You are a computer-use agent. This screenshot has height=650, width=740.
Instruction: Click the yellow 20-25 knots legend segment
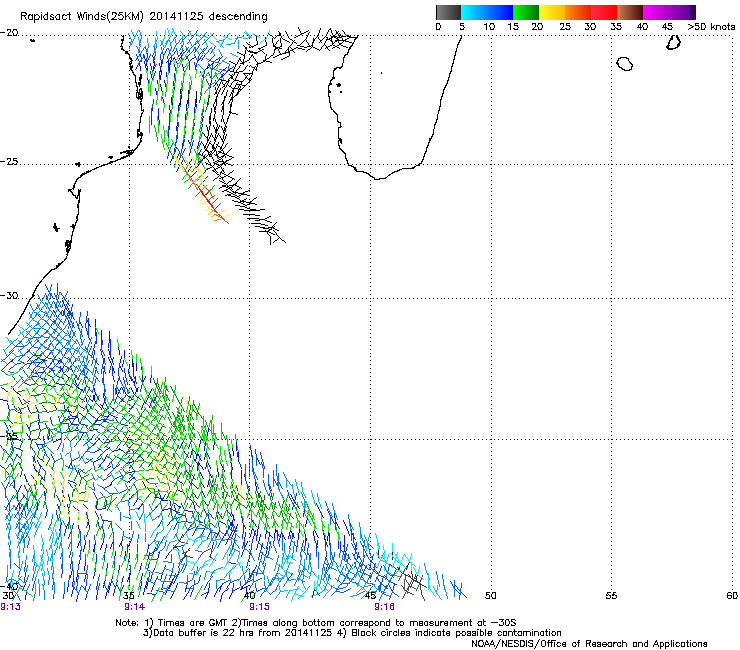point(552,12)
